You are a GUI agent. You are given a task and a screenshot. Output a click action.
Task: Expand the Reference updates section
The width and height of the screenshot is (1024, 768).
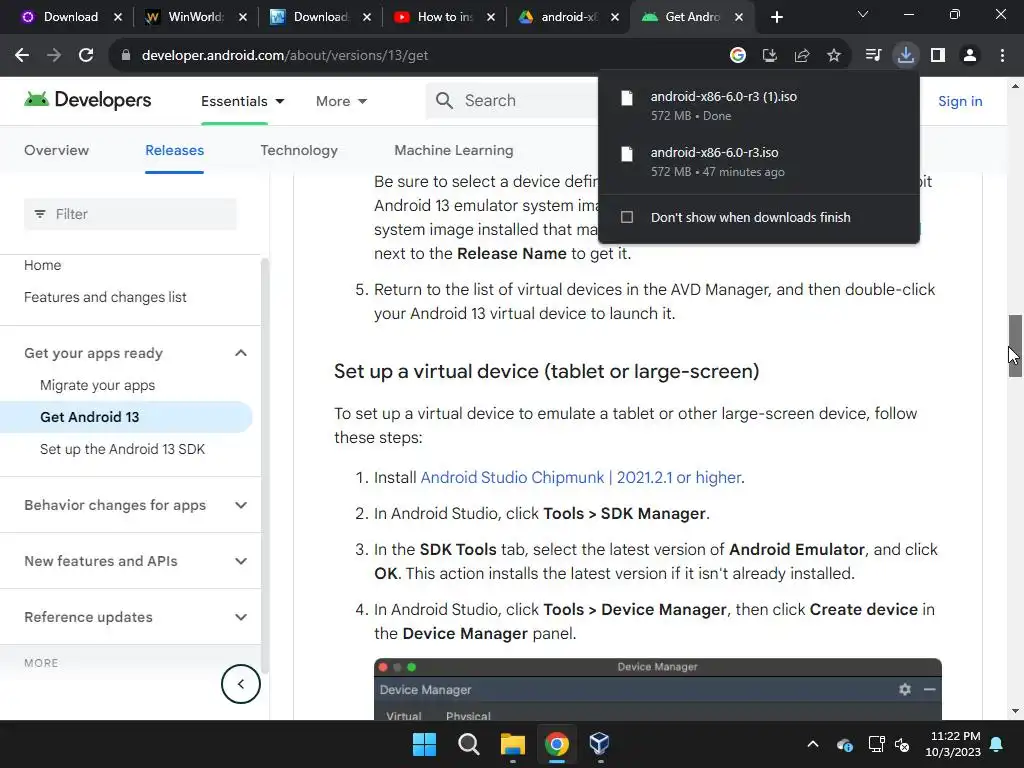pyautogui.click(x=241, y=617)
